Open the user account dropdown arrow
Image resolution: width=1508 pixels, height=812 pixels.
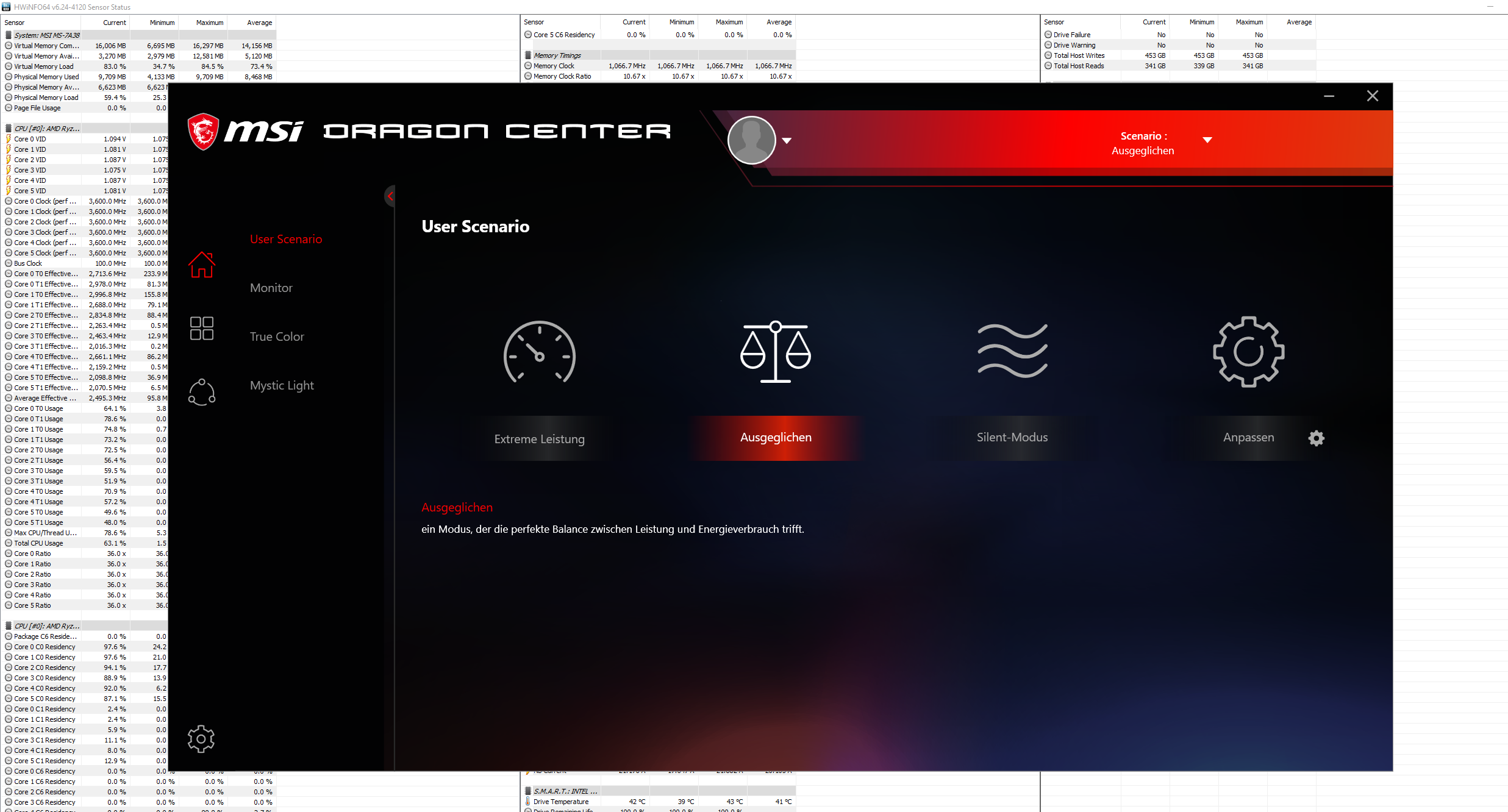pos(787,141)
